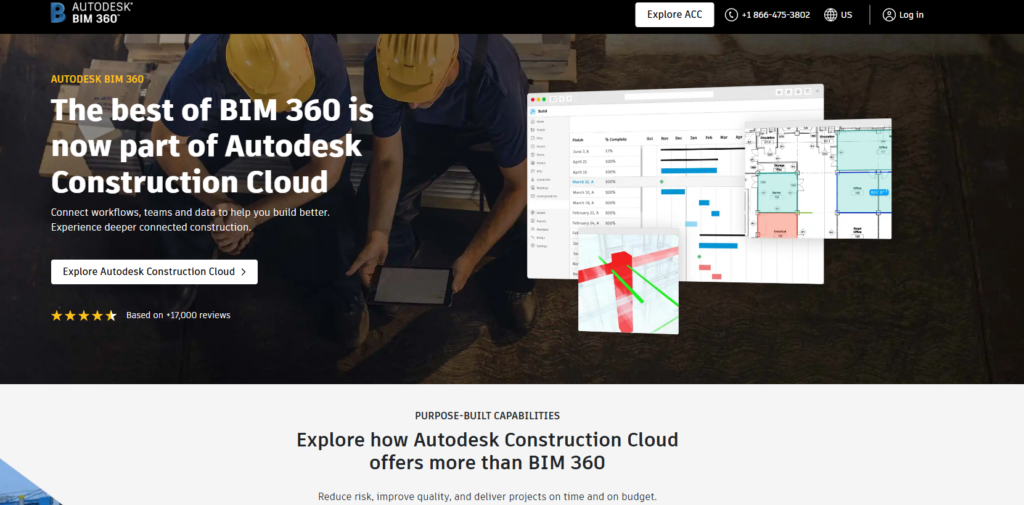Click the red Electrical room on floor plan
The width and height of the screenshot is (1024, 505).
pyautogui.click(x=776, y=225)
